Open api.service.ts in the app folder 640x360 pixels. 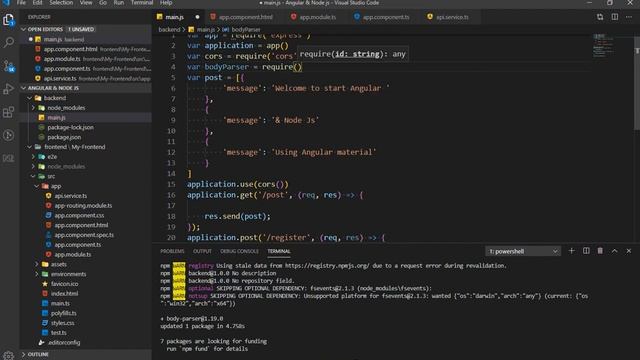point(86,196)
